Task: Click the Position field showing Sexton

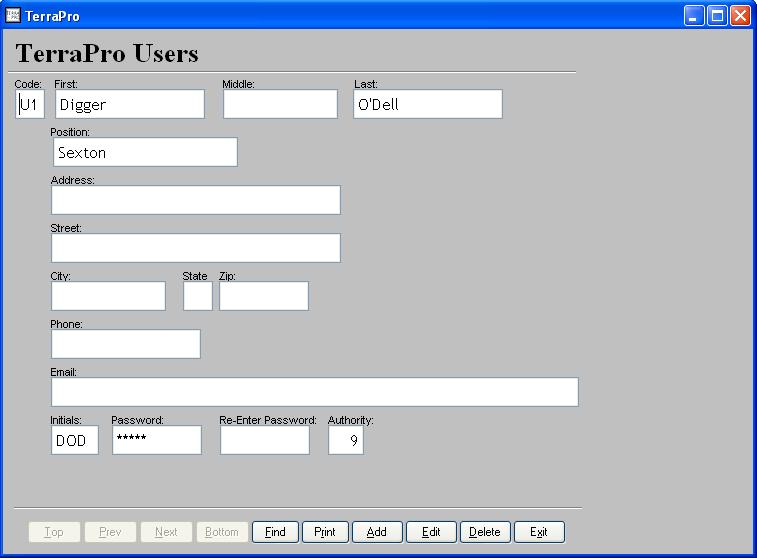Action: pyautogui.click(x=145, y=152)
